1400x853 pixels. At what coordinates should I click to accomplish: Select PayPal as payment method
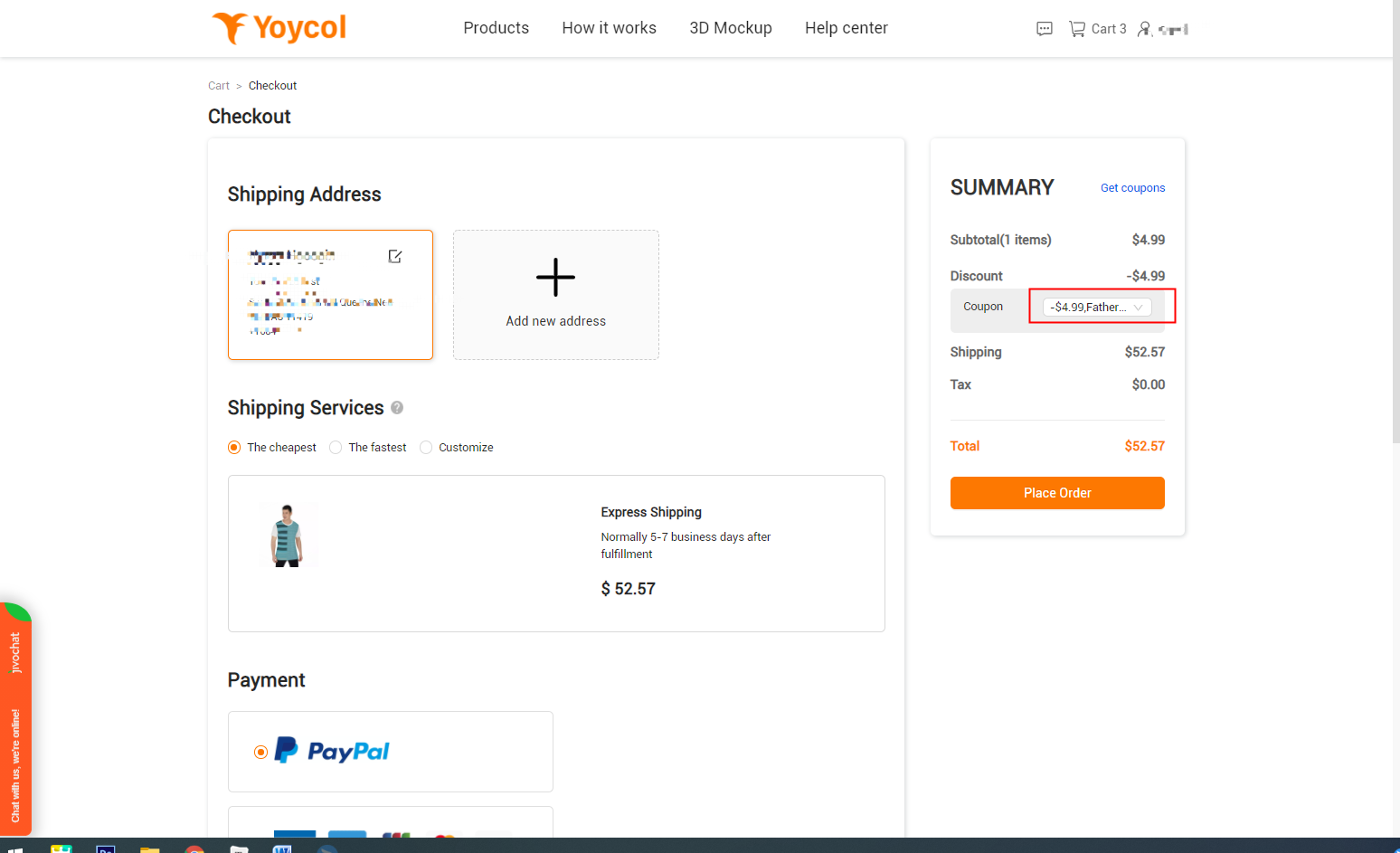(260, 751)
